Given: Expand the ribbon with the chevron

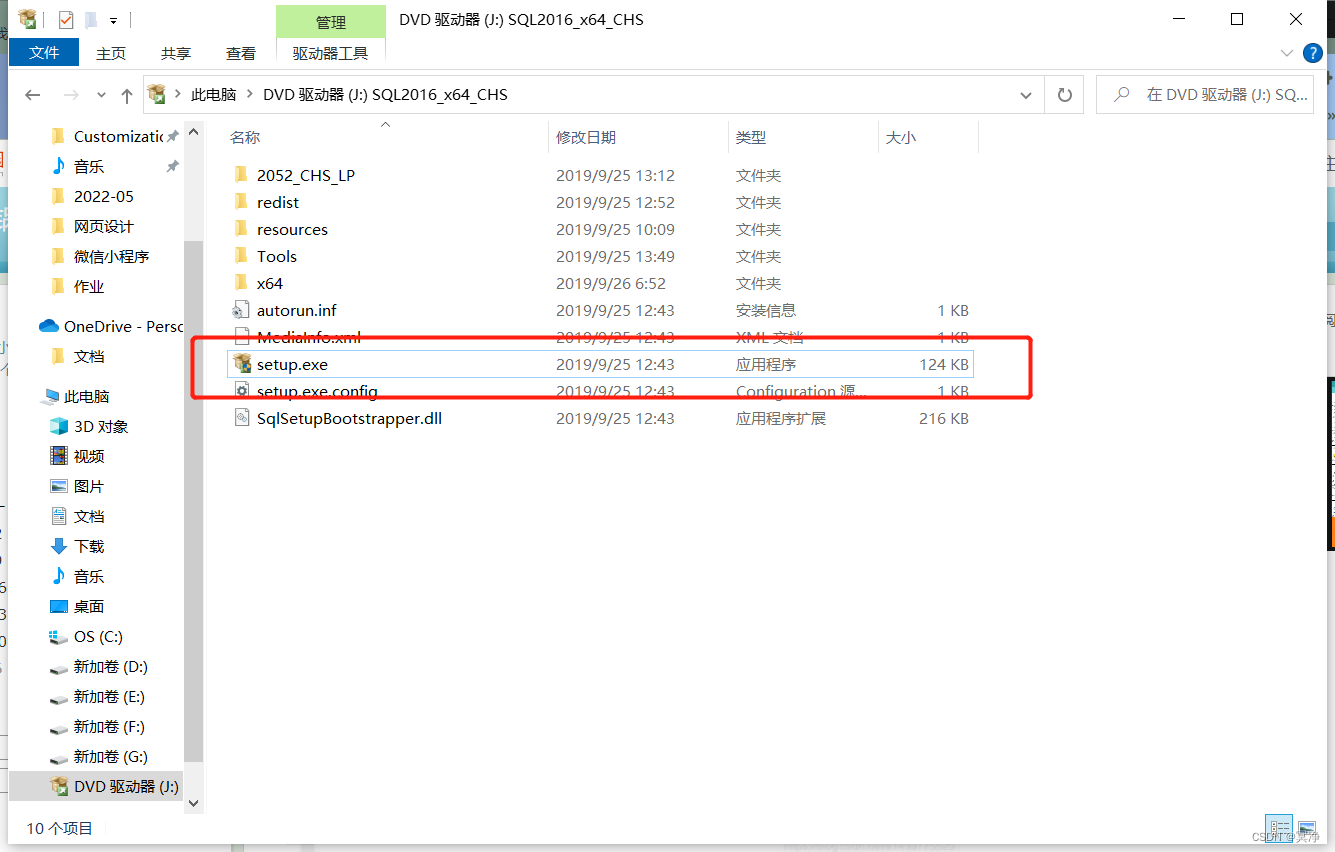Looking at the screenshot, I should (x=1287, y=53).
